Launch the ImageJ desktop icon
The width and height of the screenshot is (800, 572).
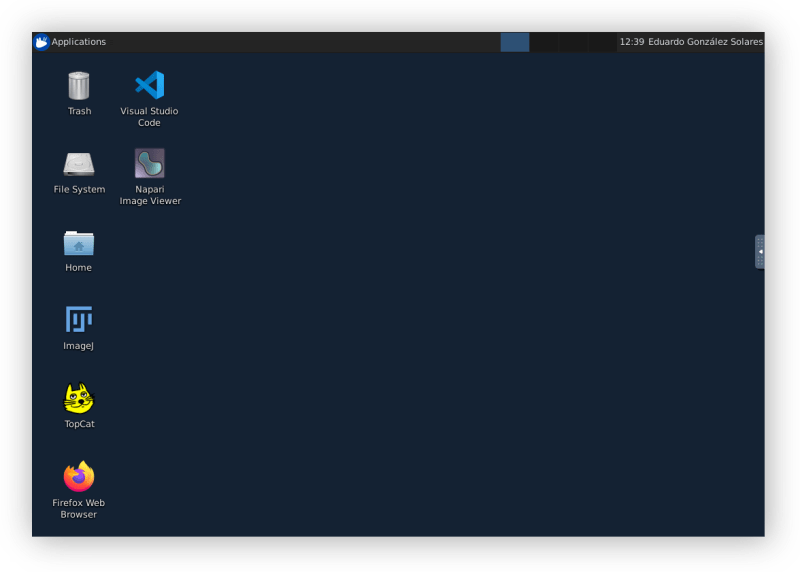click(x=79, y=319)
